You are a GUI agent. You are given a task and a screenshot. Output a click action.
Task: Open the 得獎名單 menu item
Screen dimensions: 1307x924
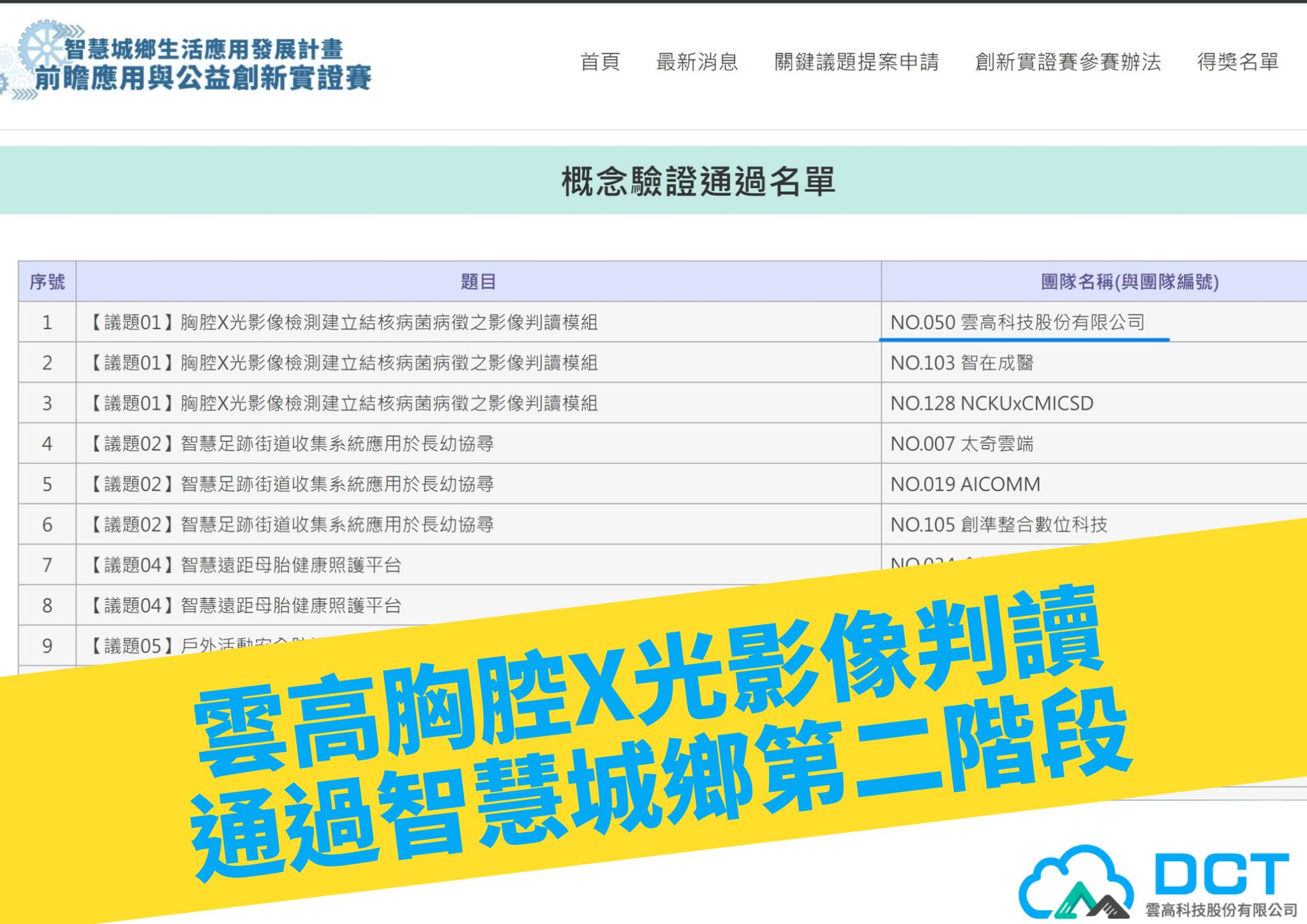[1238, 63]
